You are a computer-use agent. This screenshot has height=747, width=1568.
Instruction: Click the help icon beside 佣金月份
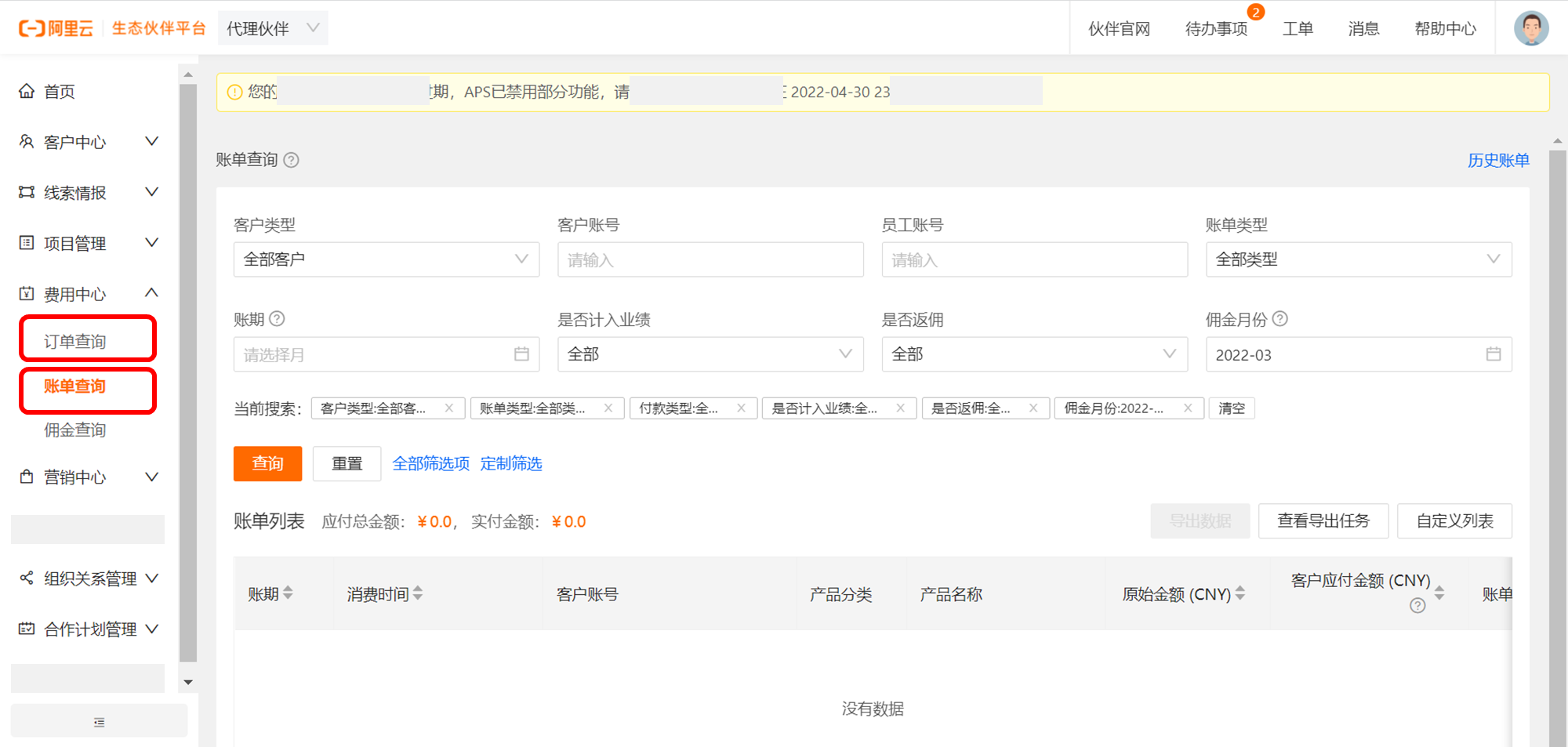pos(1281,319)
